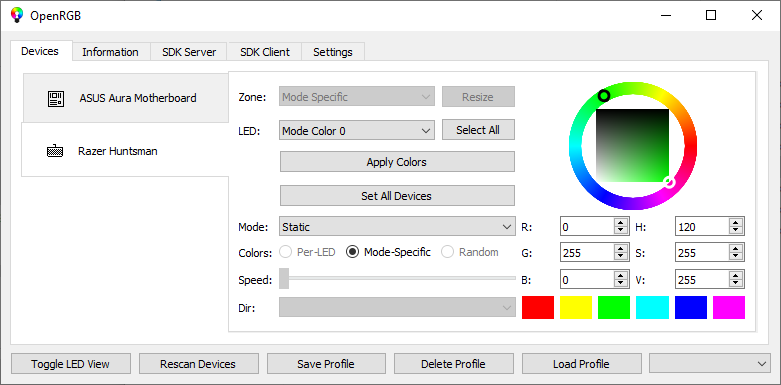Increase the G value with up arrow

point(621,249)
